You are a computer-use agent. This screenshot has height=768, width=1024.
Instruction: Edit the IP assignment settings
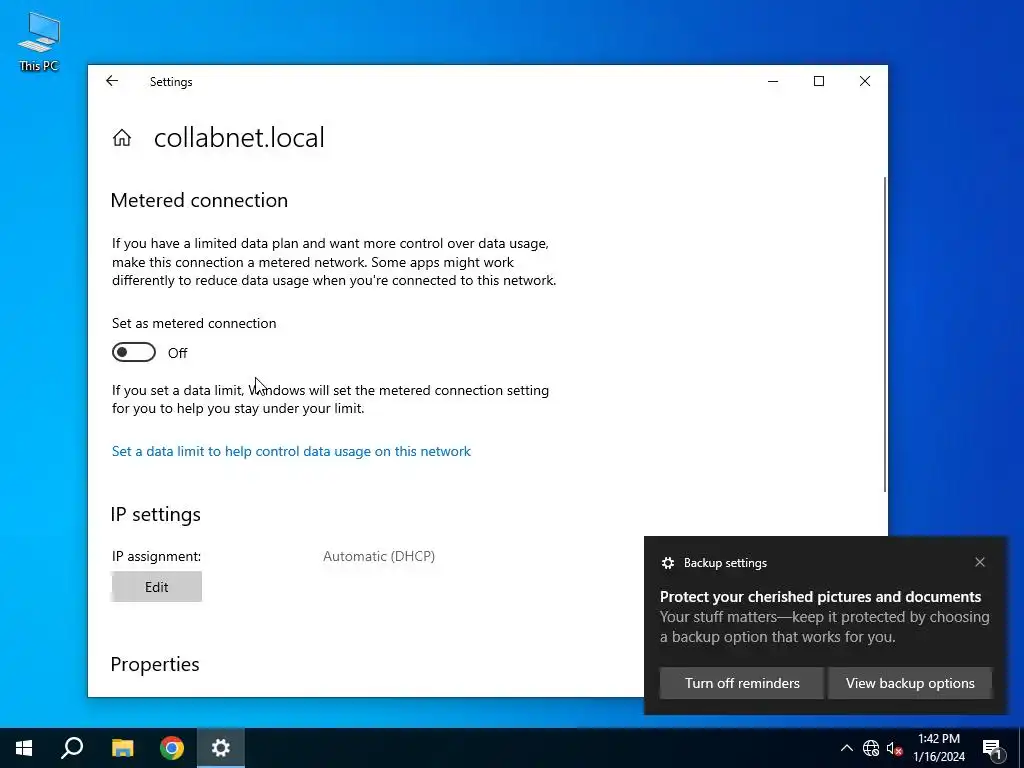157,587
